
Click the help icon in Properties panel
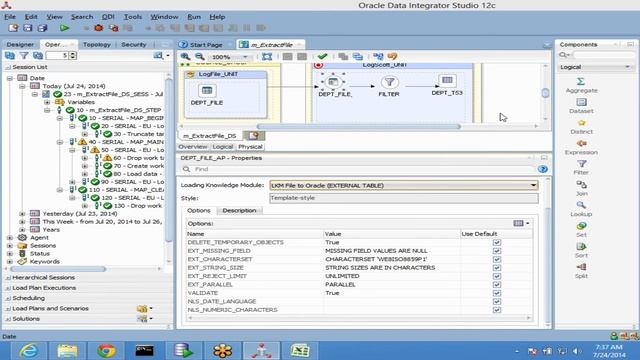tap(542, 169)
